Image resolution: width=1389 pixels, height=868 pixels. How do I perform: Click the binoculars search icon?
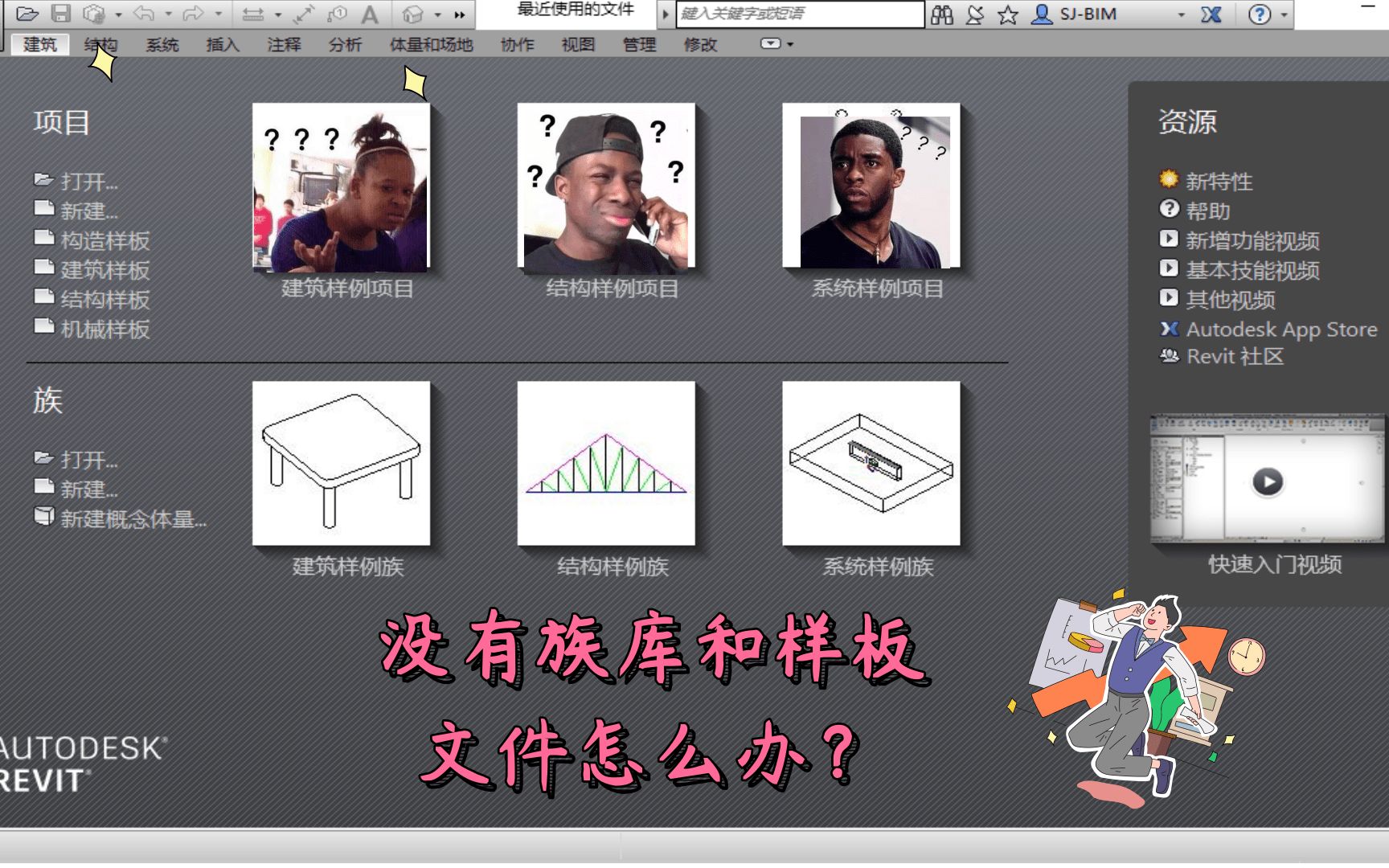942,14
